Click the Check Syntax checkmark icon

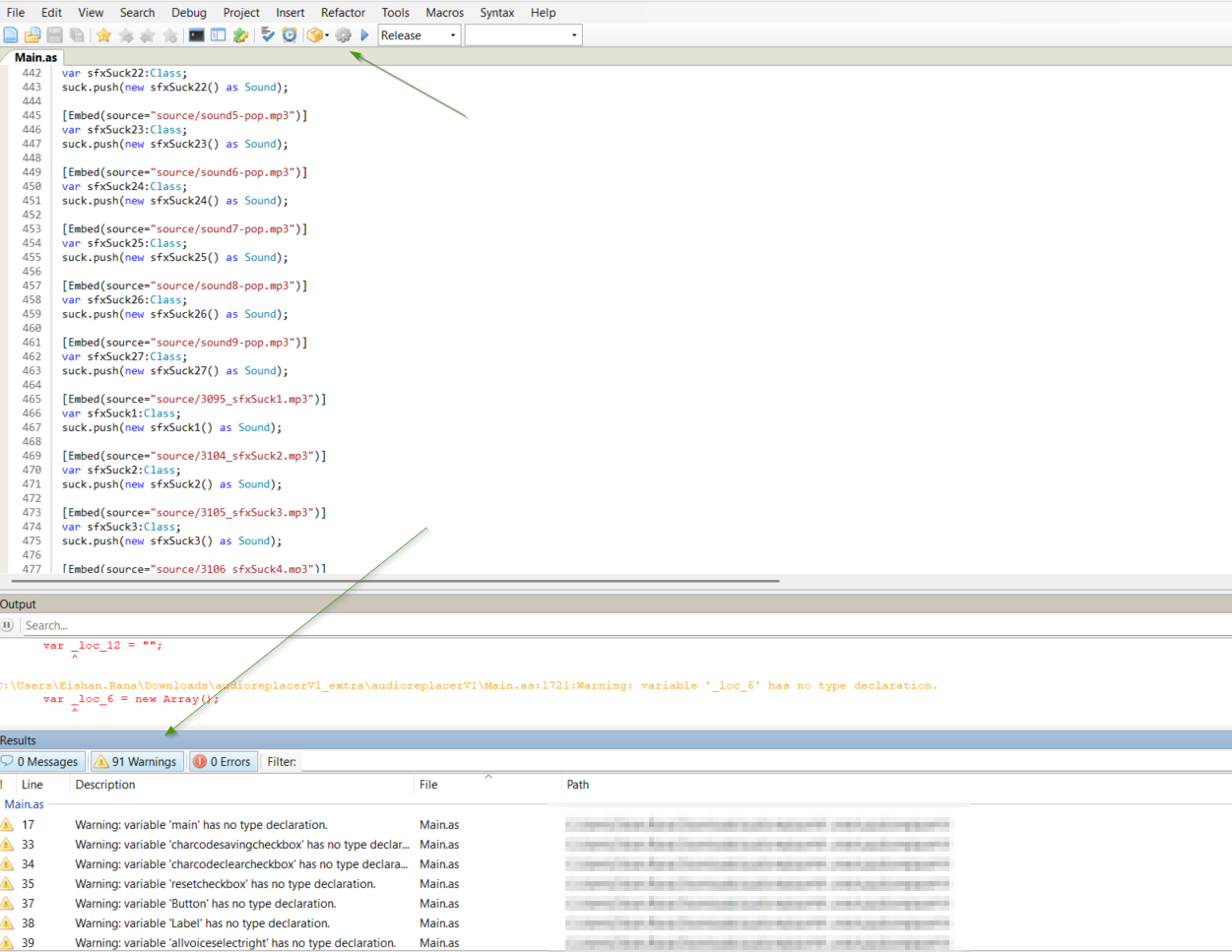point(267,35)
